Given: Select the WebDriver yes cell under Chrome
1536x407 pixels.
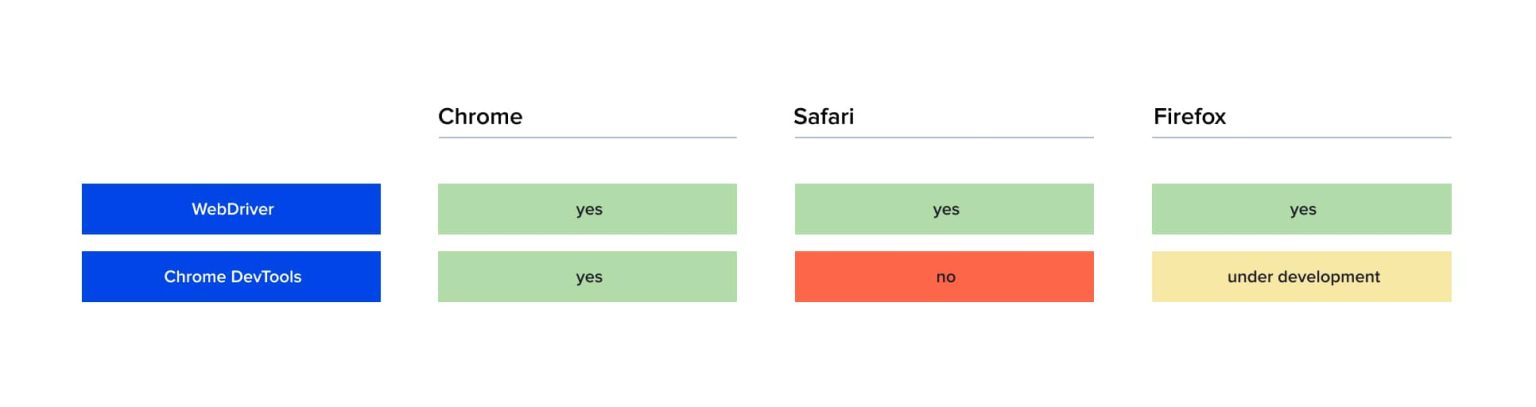Looking at the screenshot, I should pyautogui.click(x=587, y=209).
